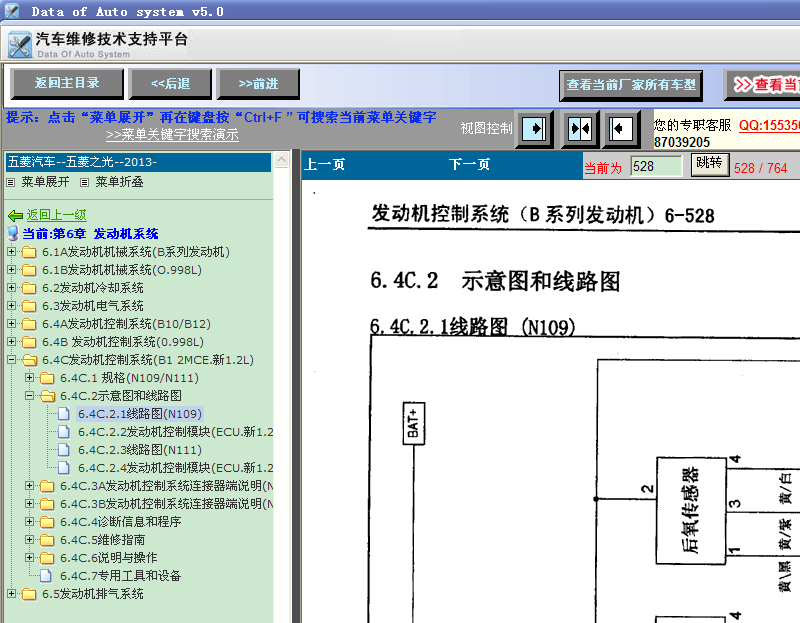
Task: Click the page icon of 6.4C.2.1线路图(N109)
Action: [x=64, y=414]
